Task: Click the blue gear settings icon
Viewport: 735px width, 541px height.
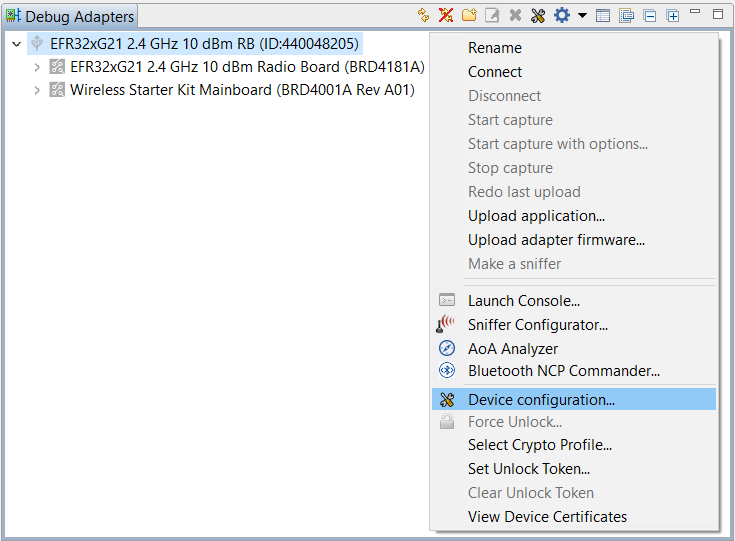Action: point(562,15)
